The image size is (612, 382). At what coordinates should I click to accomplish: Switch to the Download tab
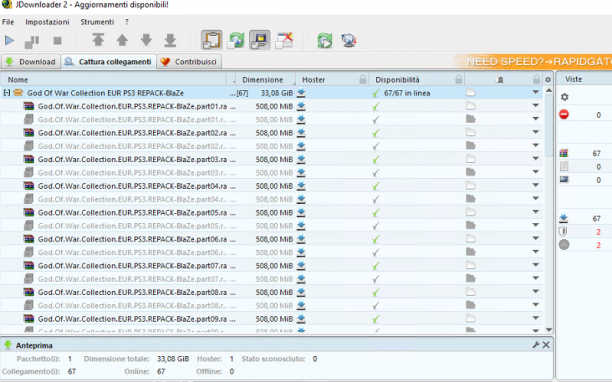point(31,62)
